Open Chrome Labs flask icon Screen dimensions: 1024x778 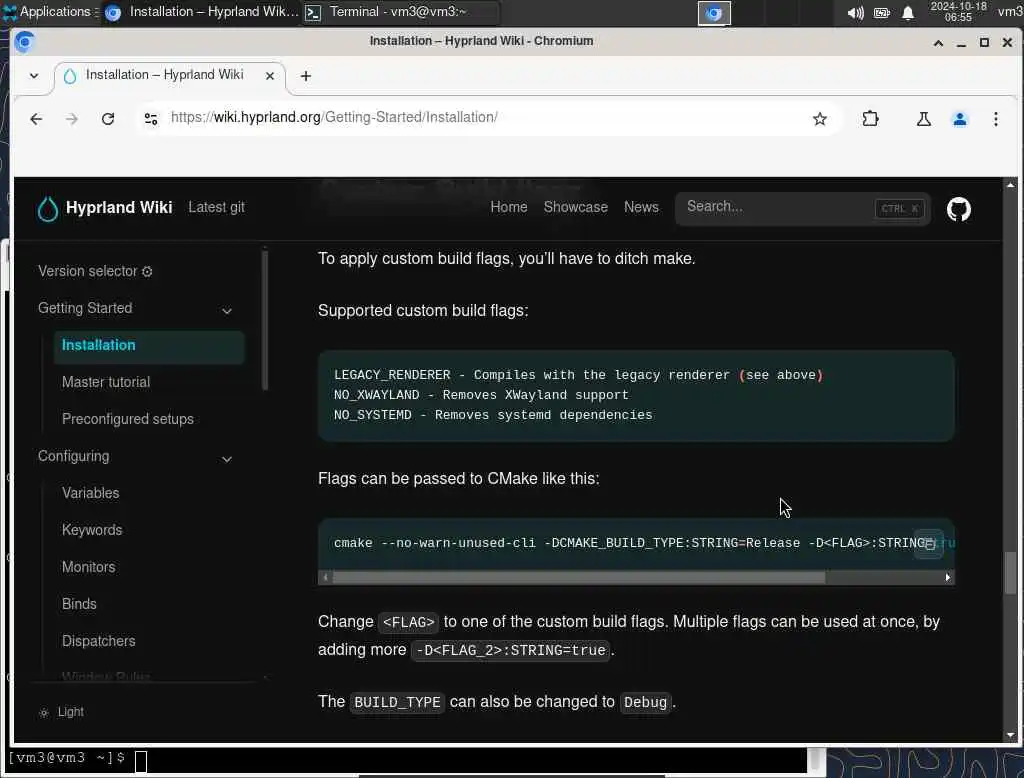click(x=923, y=118)
